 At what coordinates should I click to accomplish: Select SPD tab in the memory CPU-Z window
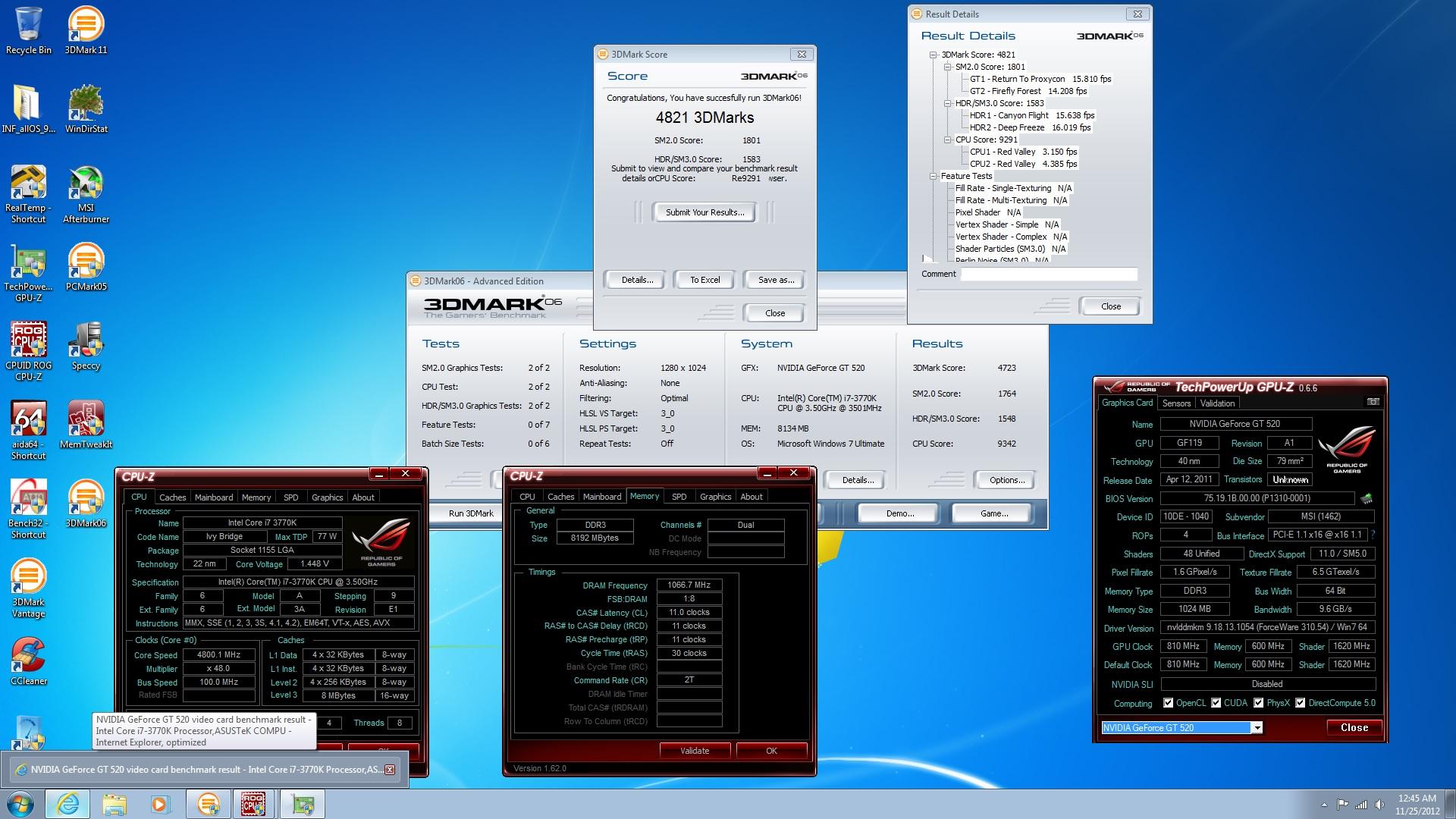(x=679, y=497)
